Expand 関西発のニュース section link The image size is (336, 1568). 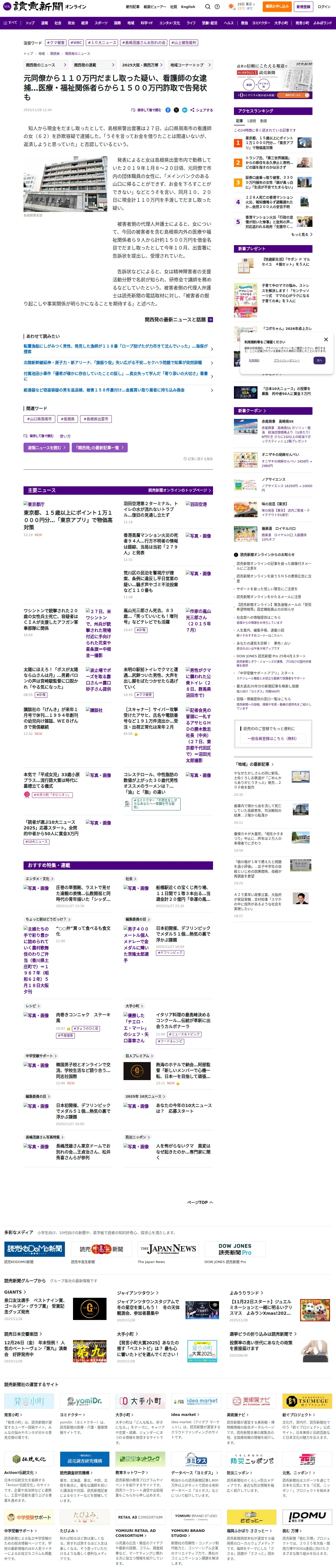pos(46,65)
